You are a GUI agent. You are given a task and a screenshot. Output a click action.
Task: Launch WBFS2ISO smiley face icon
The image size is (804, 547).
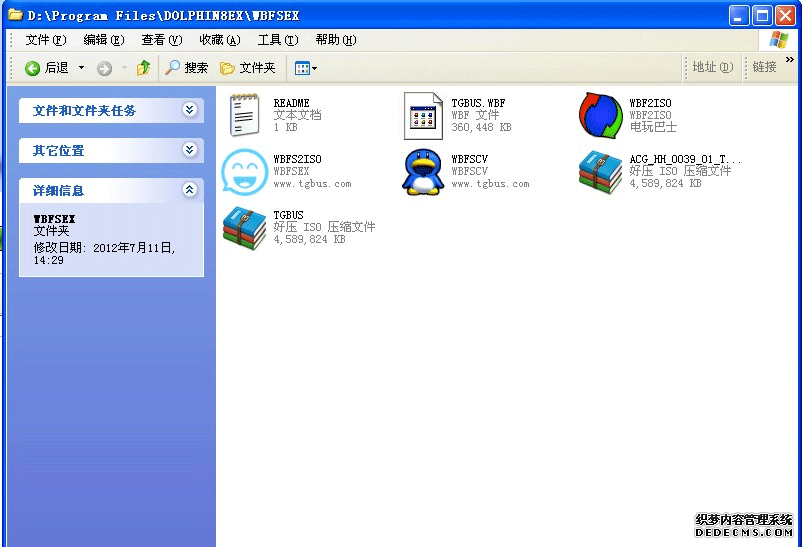244,171
